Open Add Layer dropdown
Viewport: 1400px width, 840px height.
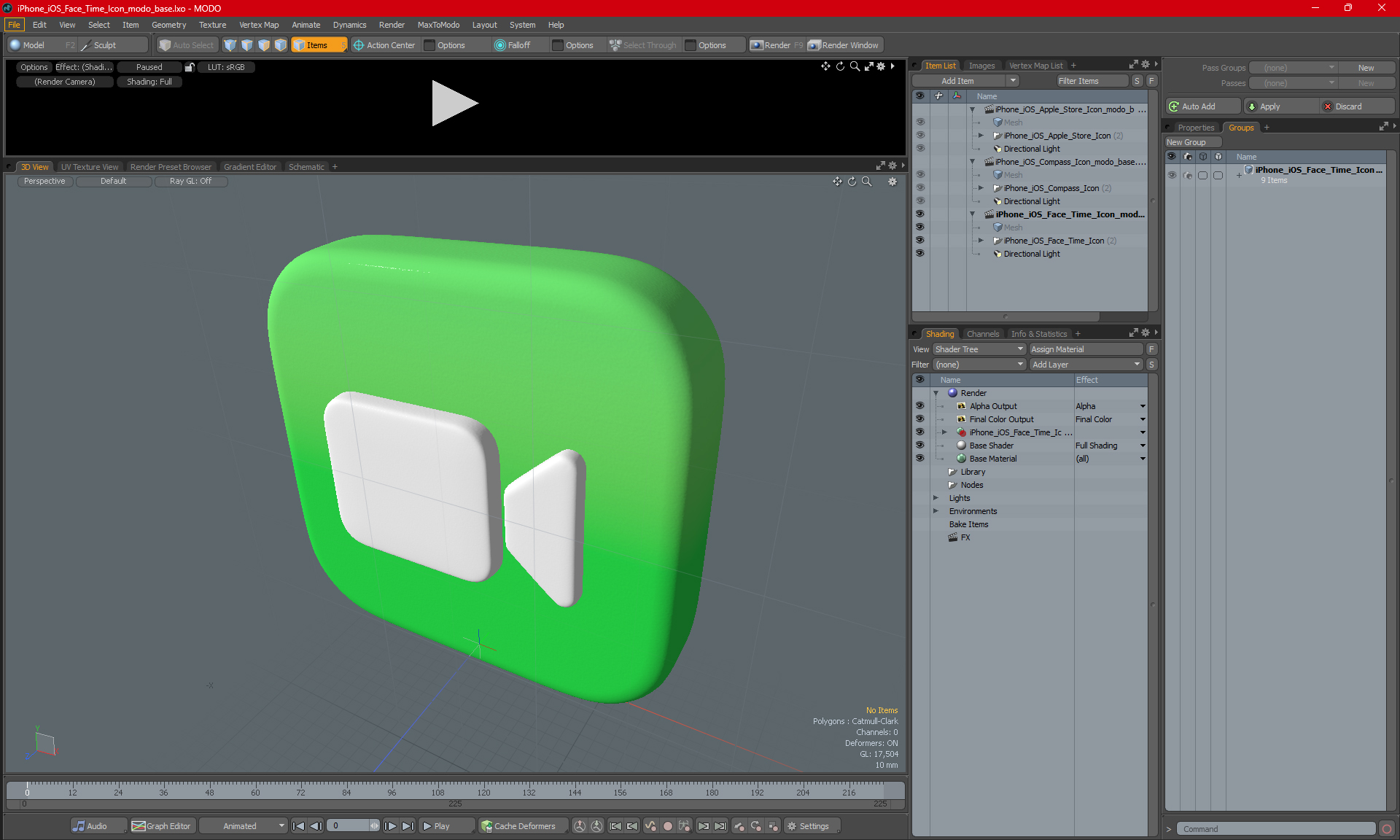(x=1085, y=365)
